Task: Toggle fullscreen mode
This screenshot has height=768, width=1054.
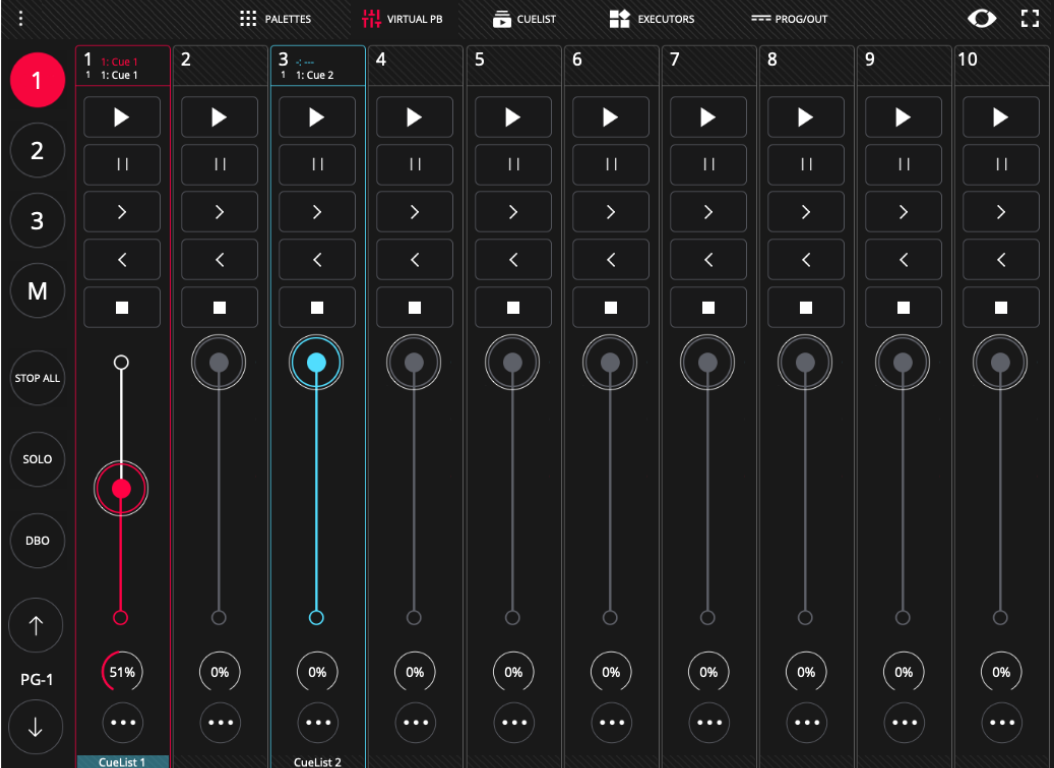Action: (x=1030, y=18)
